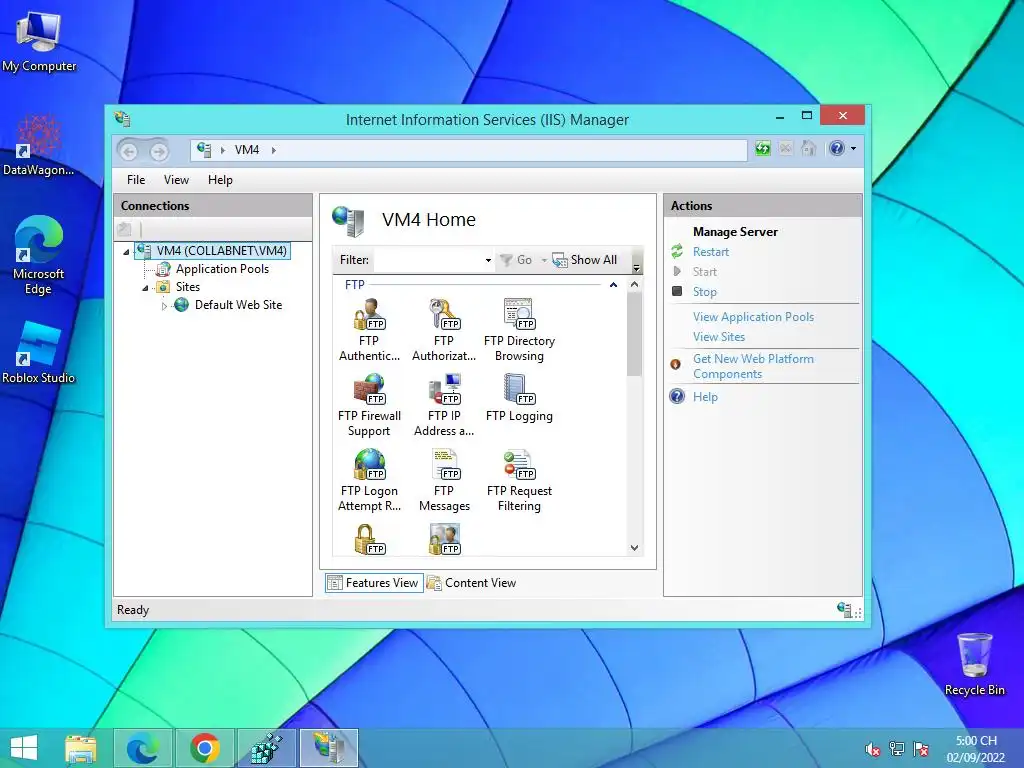1024x768 pixels.
Task: Click the Forward navigation arrow
Action: [x=159, y=152]
